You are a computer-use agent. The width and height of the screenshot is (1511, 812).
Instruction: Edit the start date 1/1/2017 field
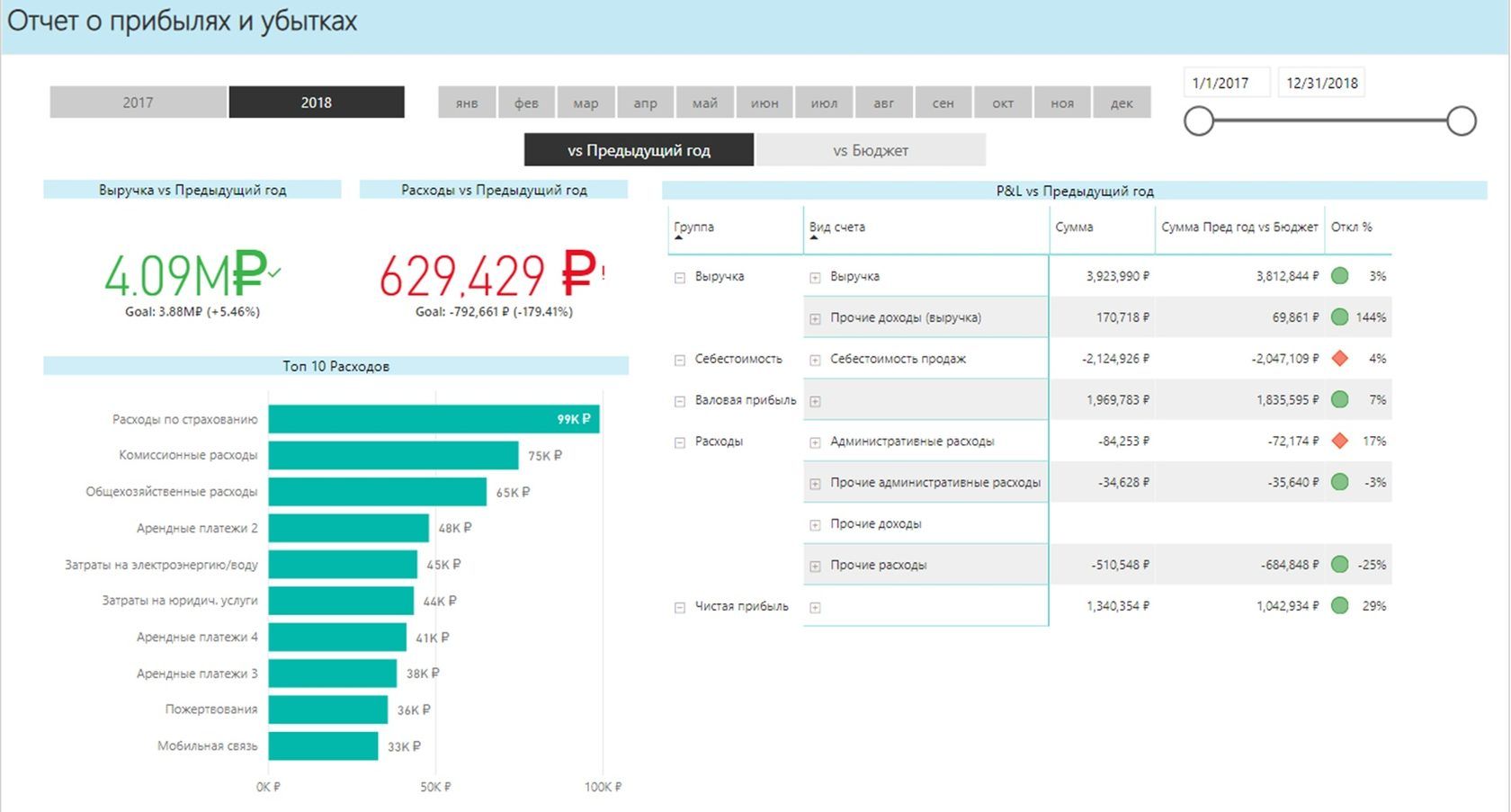(1226, 83)
